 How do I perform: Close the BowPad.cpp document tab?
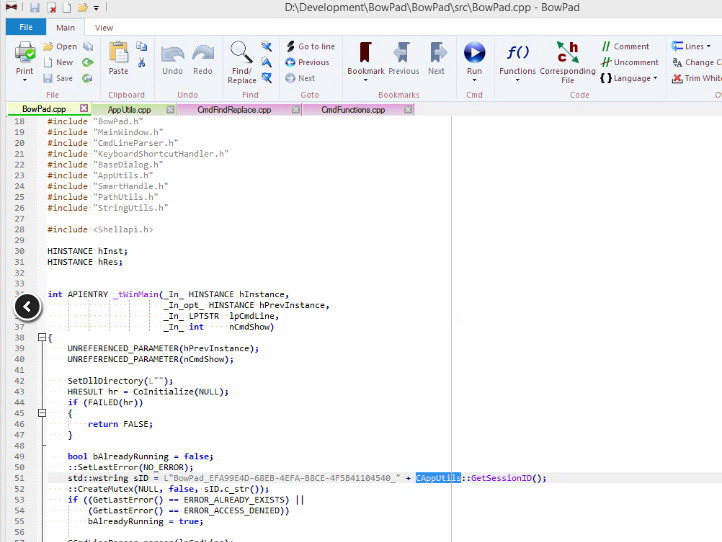click(84, 110)
